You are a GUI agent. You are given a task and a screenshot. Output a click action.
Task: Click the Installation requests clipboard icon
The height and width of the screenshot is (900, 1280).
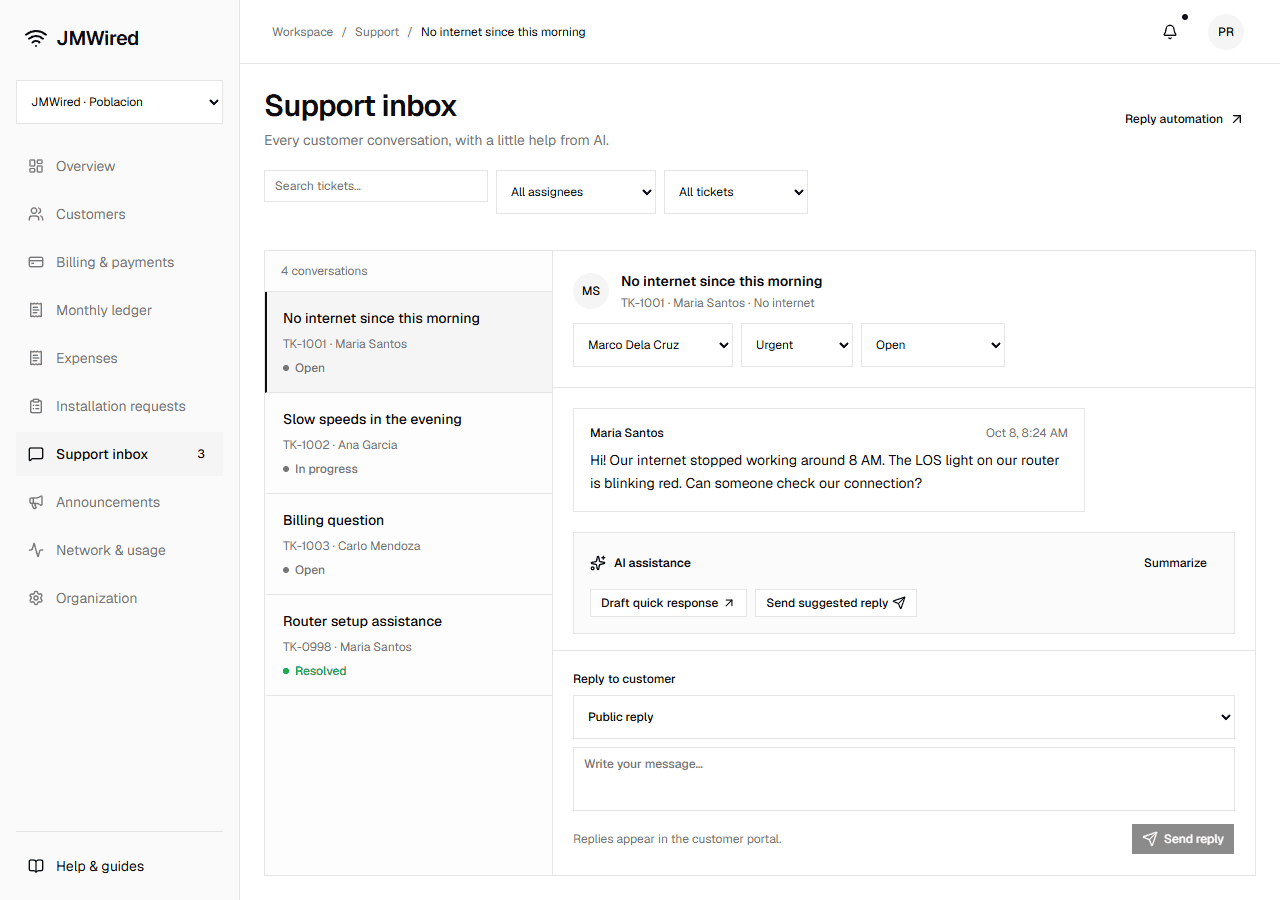click(x=36, y=406)
